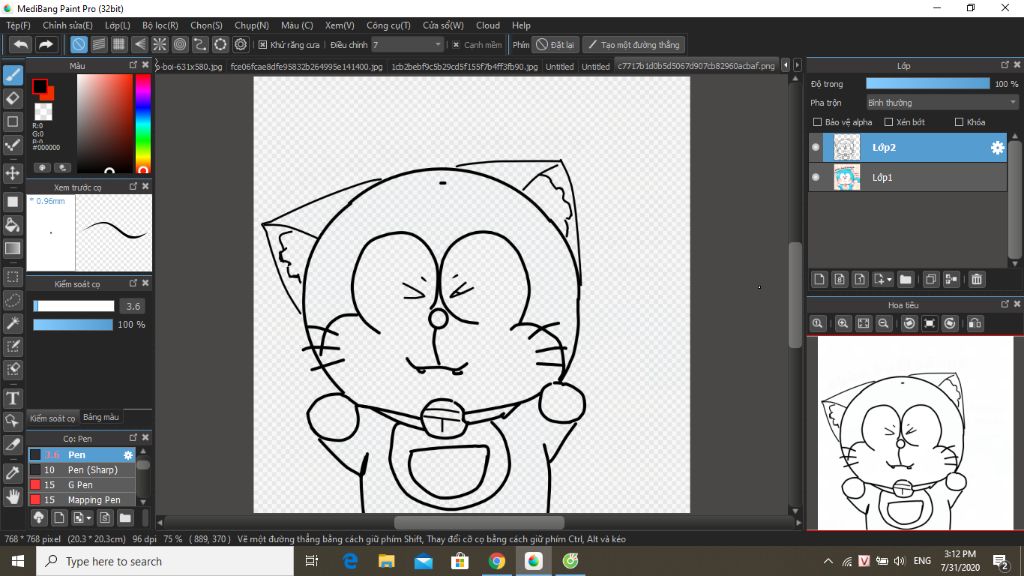The width and height of the screenshot is (1024, 576).
Task: Click the Lớp1 layer thumbnail
Action: (x=847, y=177)
